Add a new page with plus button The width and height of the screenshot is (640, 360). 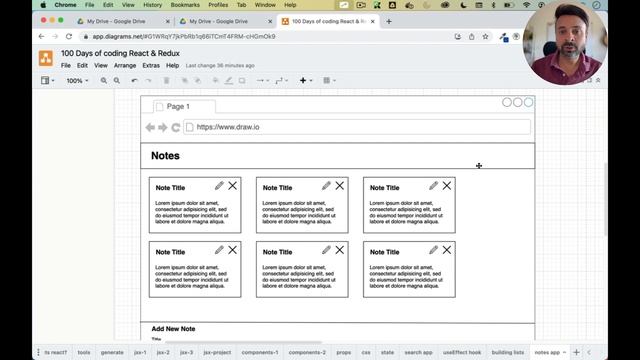[576, 352]
